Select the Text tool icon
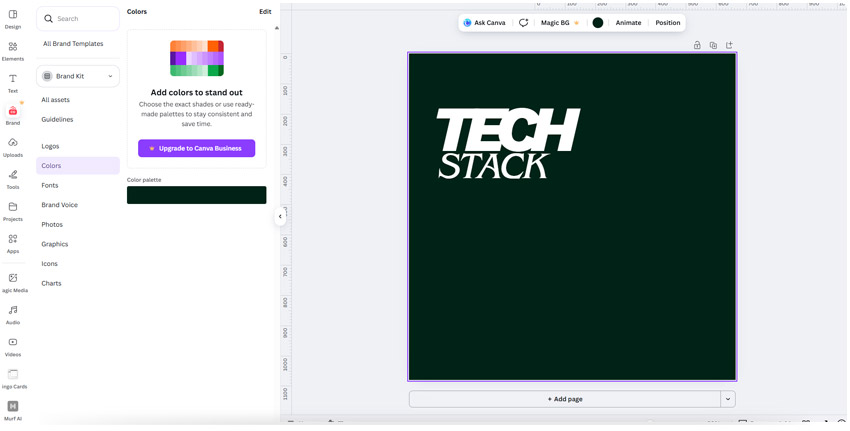Image resolution: width=850 pixels, height=431 pixels. 13,79
